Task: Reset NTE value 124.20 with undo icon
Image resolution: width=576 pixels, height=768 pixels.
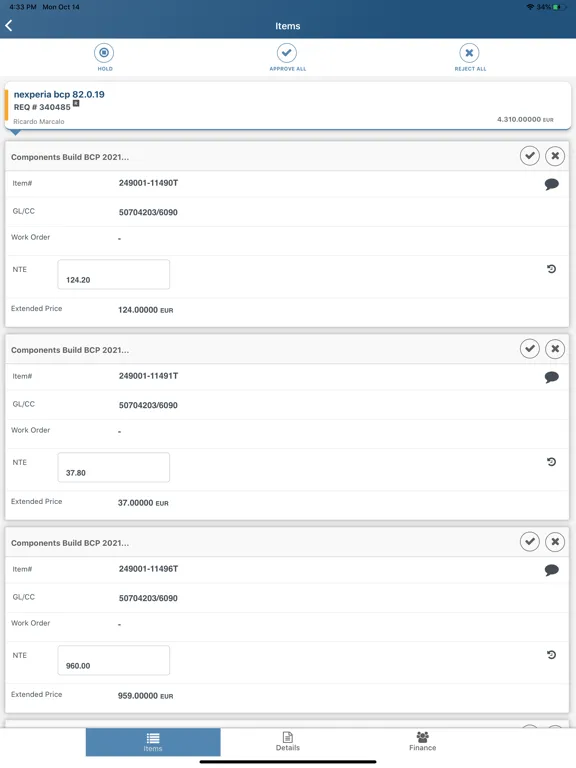Action: [552, 269]
